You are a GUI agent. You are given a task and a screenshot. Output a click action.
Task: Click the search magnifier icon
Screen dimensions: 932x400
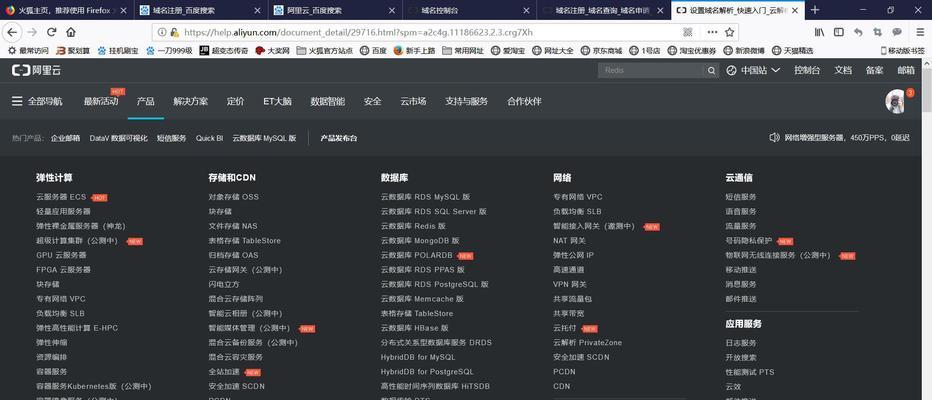tap(710, 71)
